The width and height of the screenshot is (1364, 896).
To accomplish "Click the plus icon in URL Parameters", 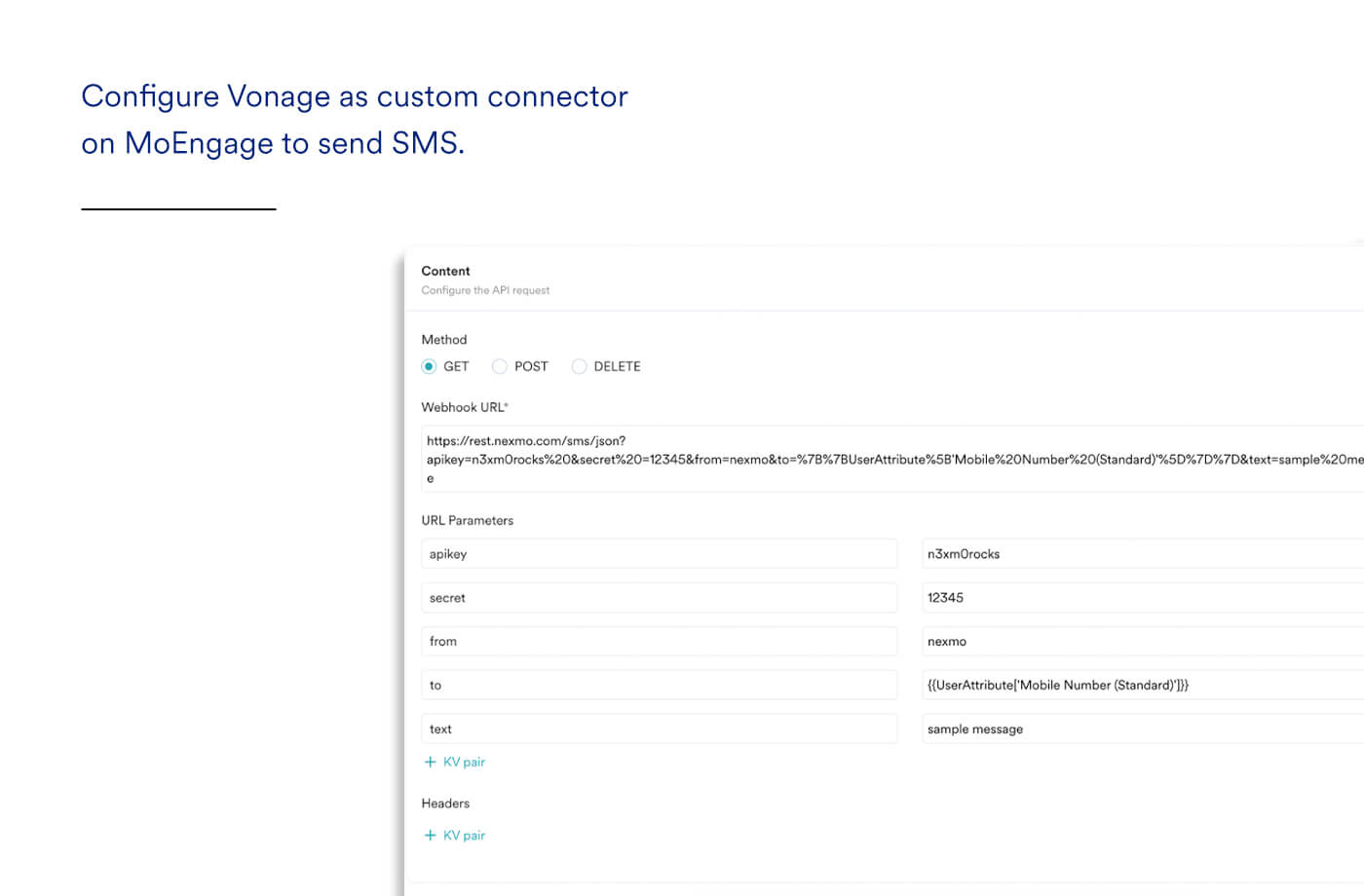I will click(430, 763).
